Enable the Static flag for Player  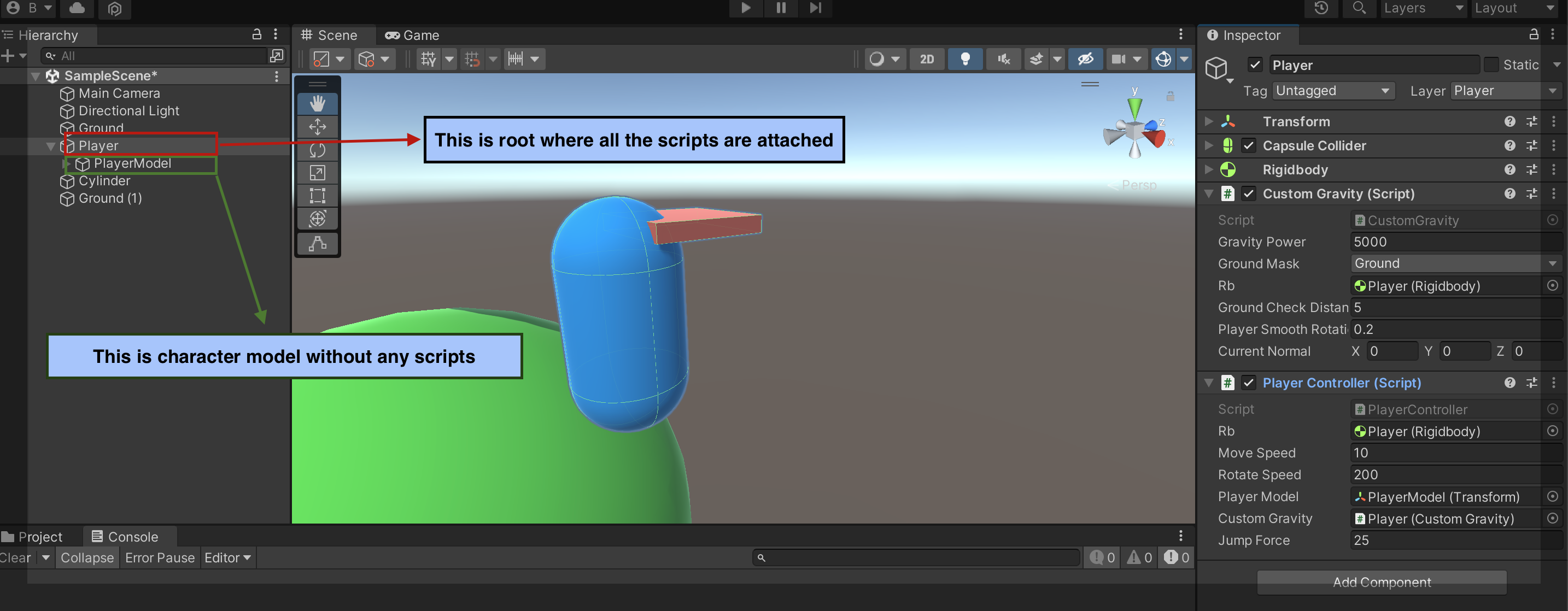point(1493,64)
